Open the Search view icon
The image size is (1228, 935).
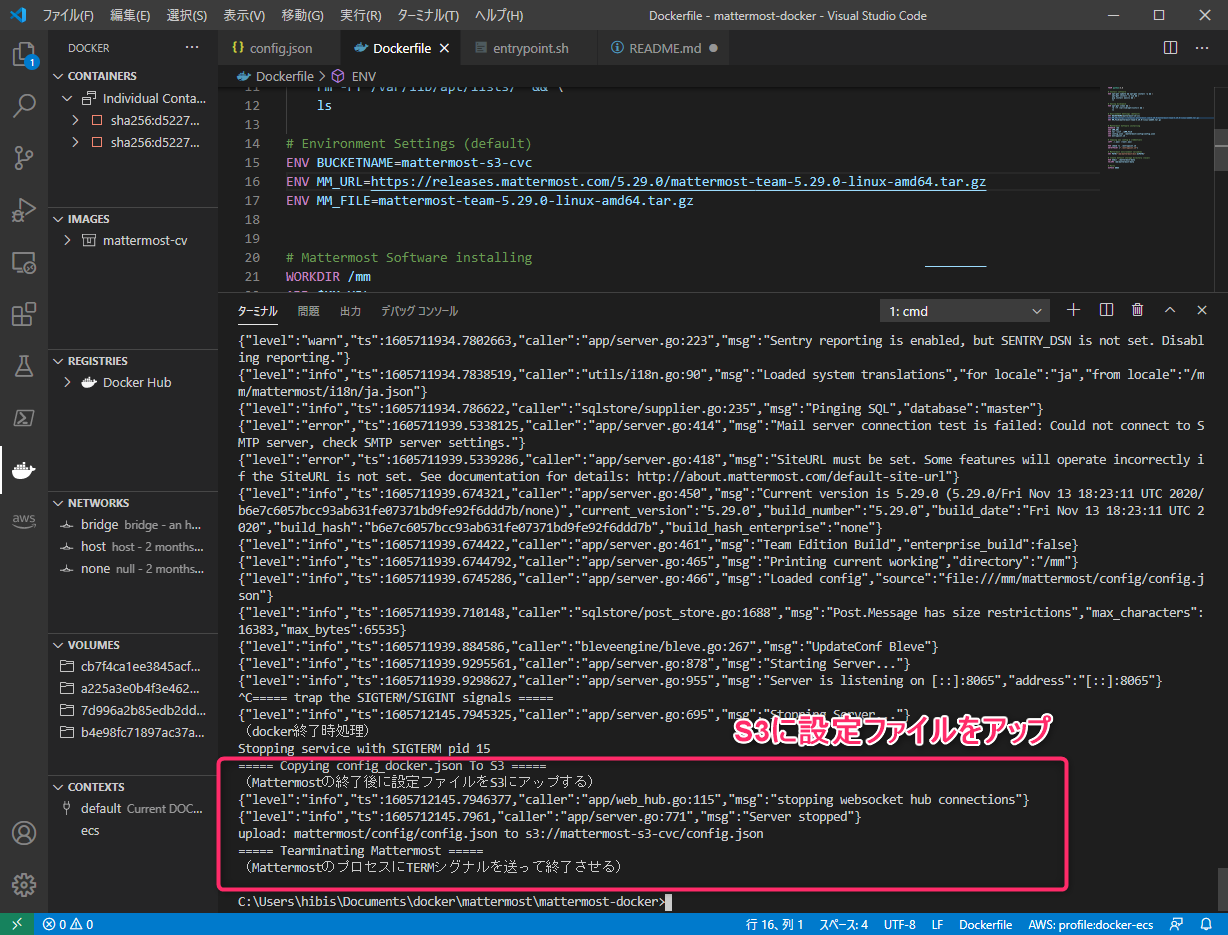pos(24,105)
